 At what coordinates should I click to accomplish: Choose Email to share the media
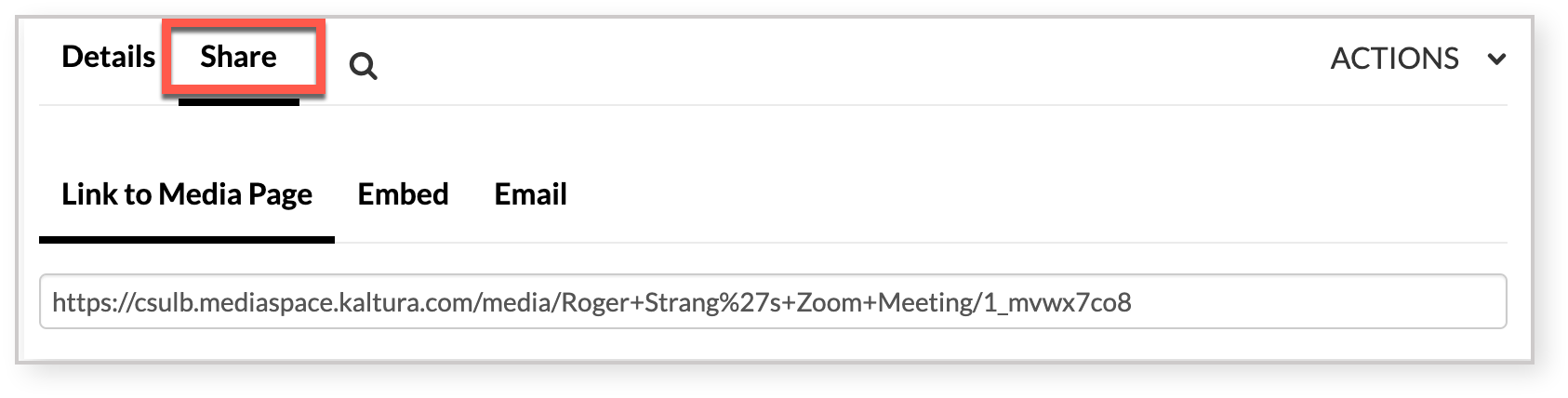[x=530, y=193]
